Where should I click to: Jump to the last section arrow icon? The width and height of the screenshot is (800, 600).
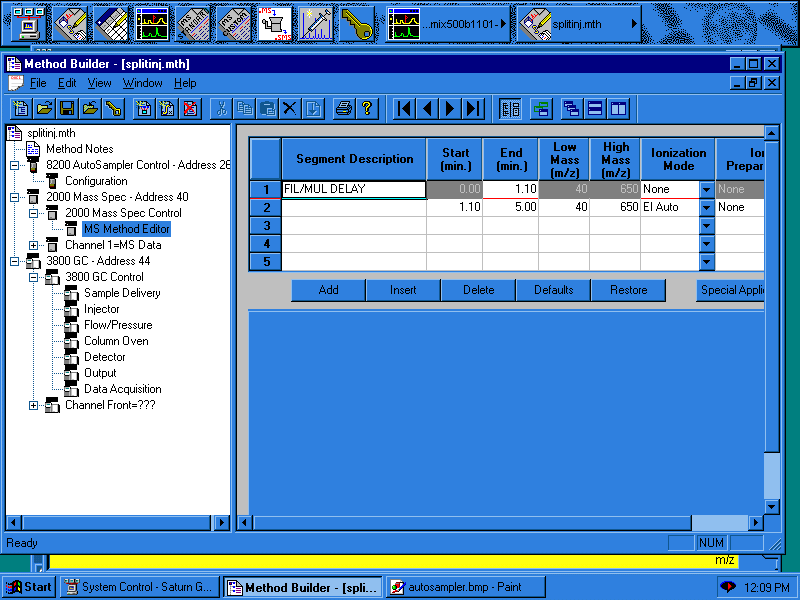click(x=473, y=109)
